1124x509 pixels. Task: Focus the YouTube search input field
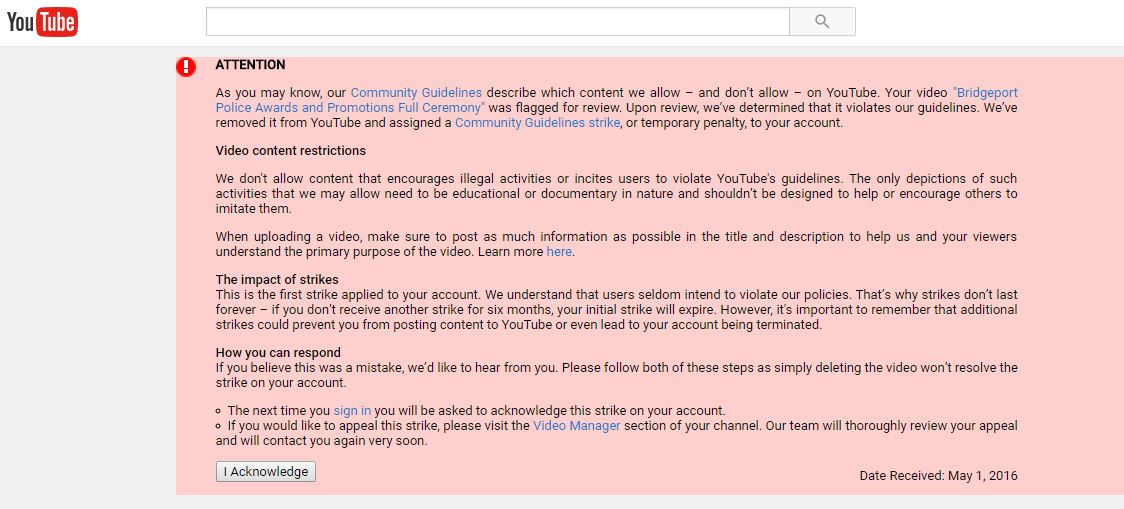coord(497,22)
